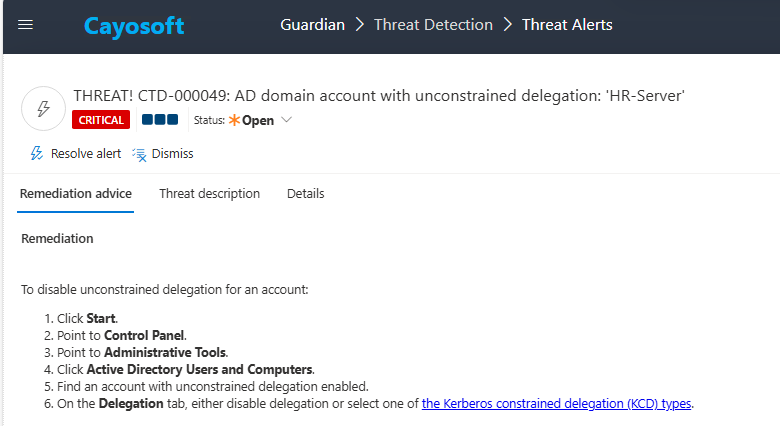
Task: Click the chevron before Threat Alerts breadcrumb
Action: tap(508, 25)
